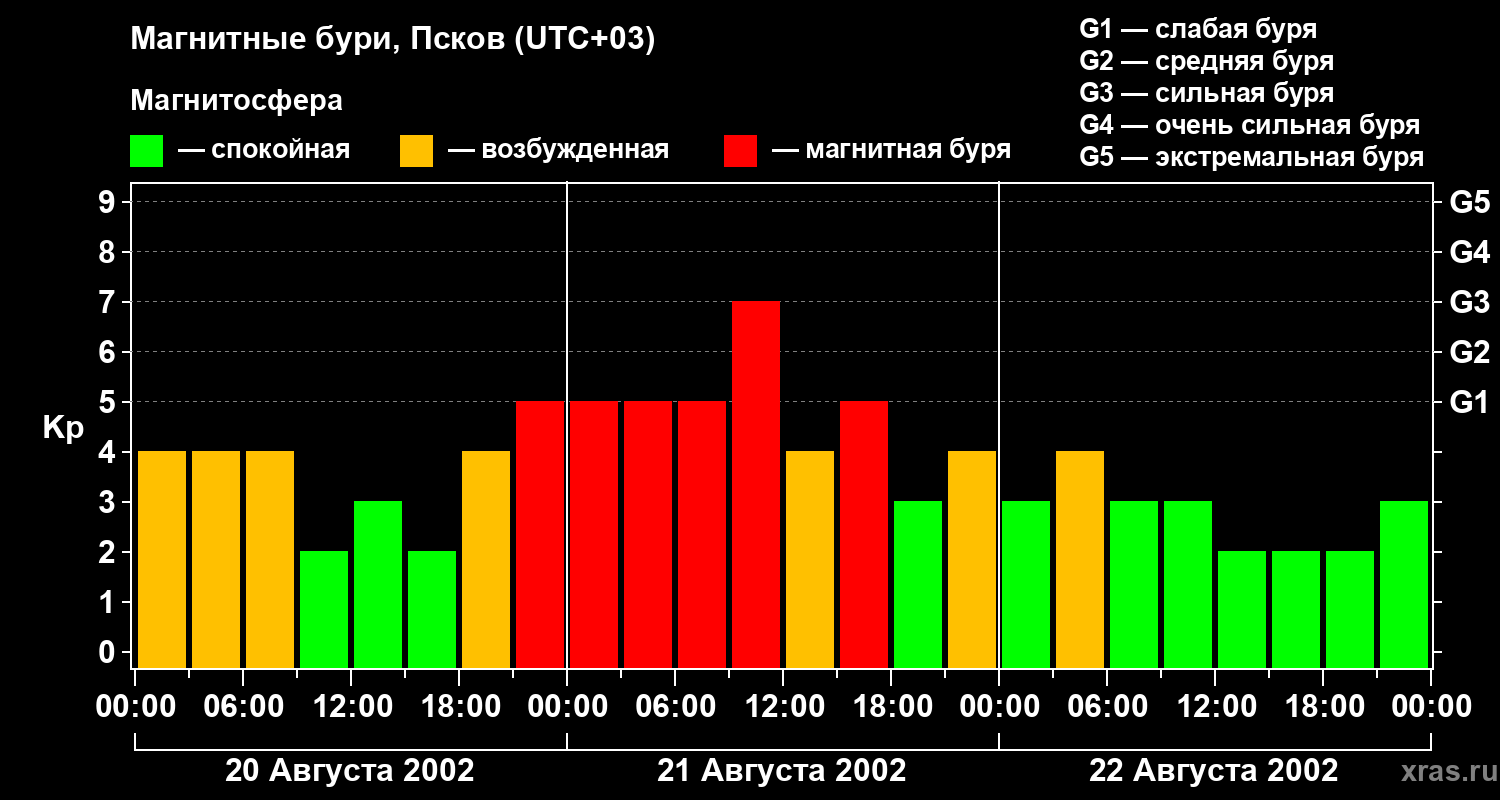Click the tallest red bar reaching Kp 7
The image size is (1500, 800).
point(756,484)
